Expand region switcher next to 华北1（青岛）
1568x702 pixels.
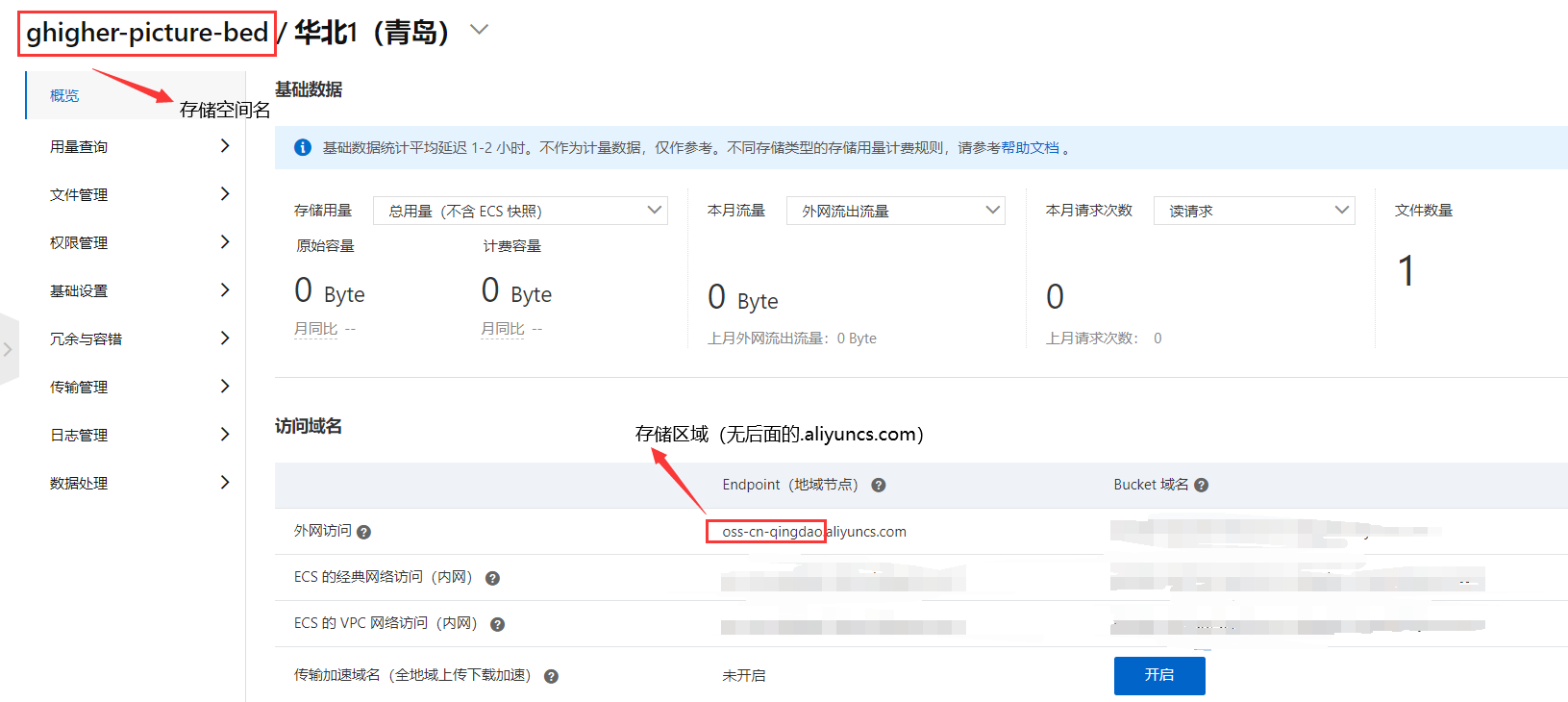(x=479, y=31)
